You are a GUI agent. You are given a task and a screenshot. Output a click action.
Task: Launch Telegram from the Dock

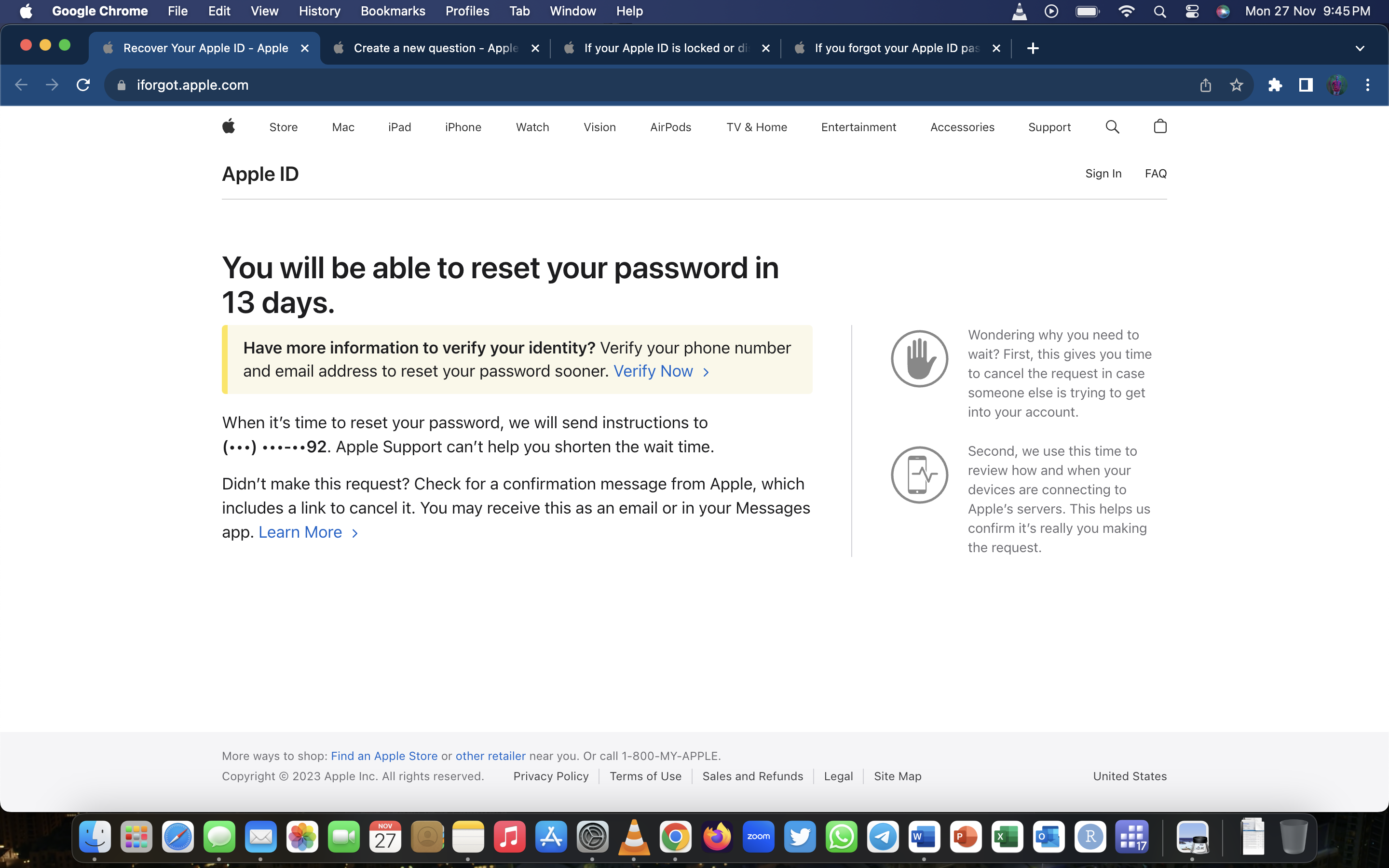click(883, 837)
